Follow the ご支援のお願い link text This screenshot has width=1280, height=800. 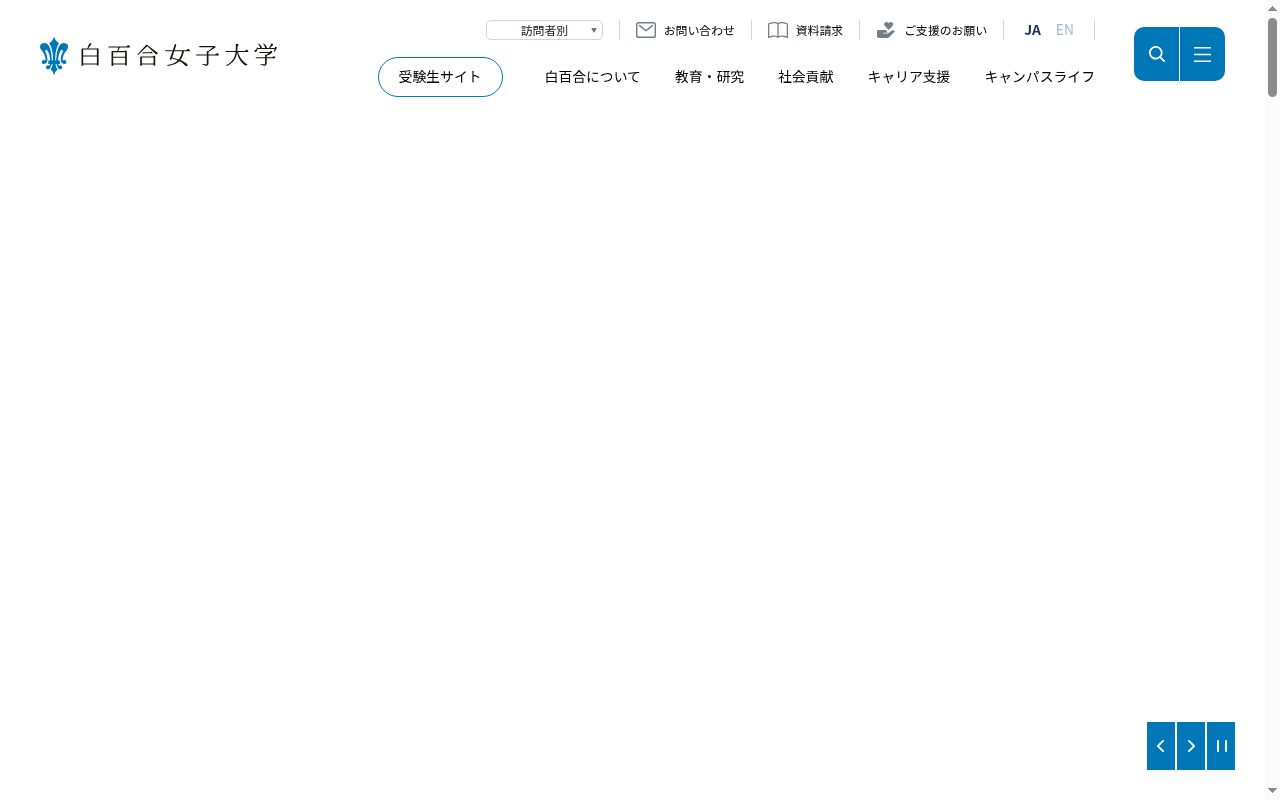(x=945, y=31)
